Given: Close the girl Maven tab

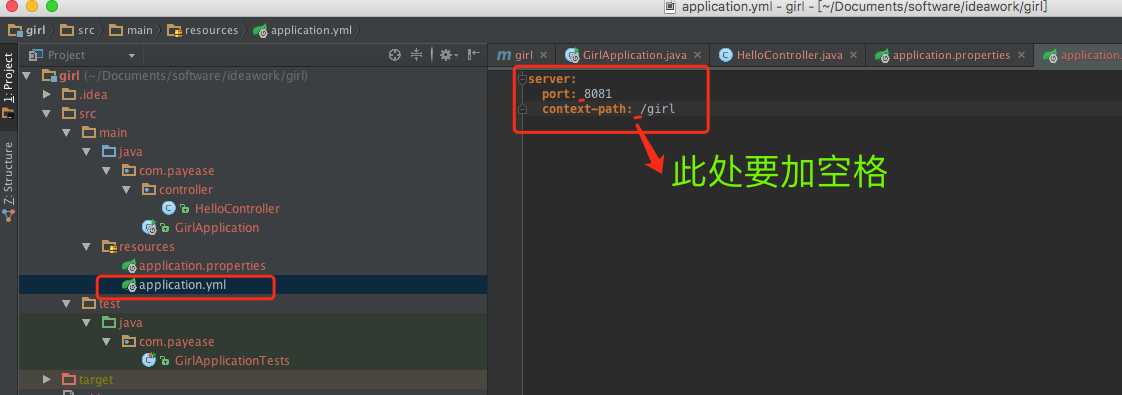Looking at the screenshot, I should click(x=544, y=55).
